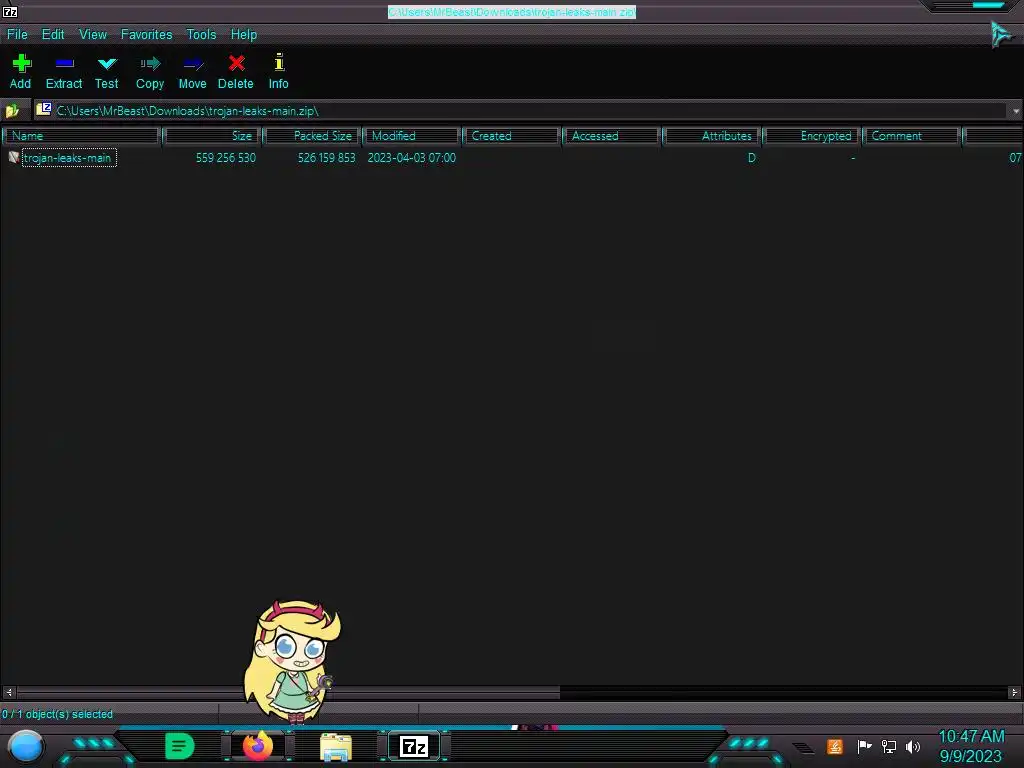Open the Info properties icon

(x=279, y=62)
